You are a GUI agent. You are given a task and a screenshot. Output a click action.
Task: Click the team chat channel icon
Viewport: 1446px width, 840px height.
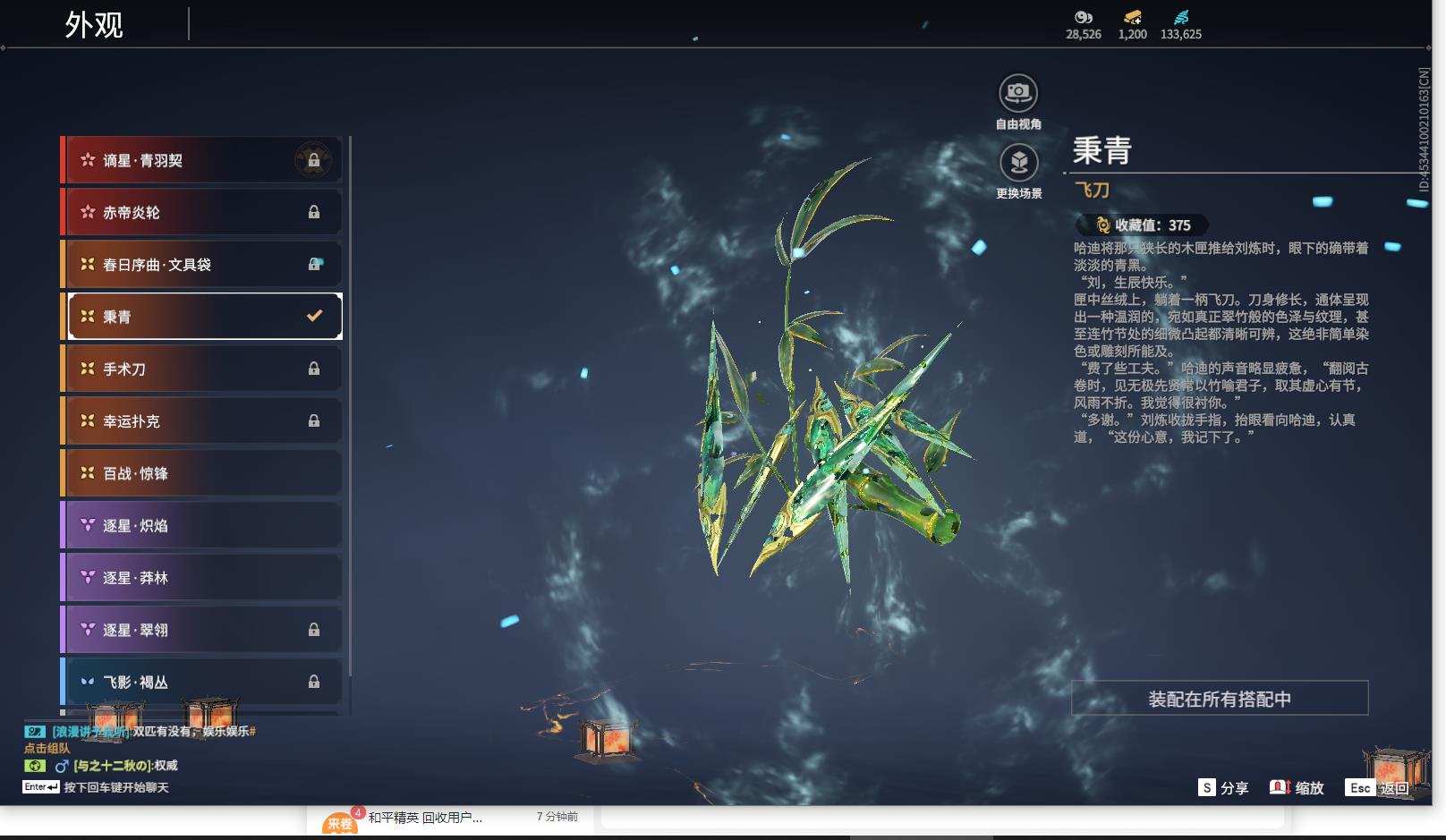34,732
